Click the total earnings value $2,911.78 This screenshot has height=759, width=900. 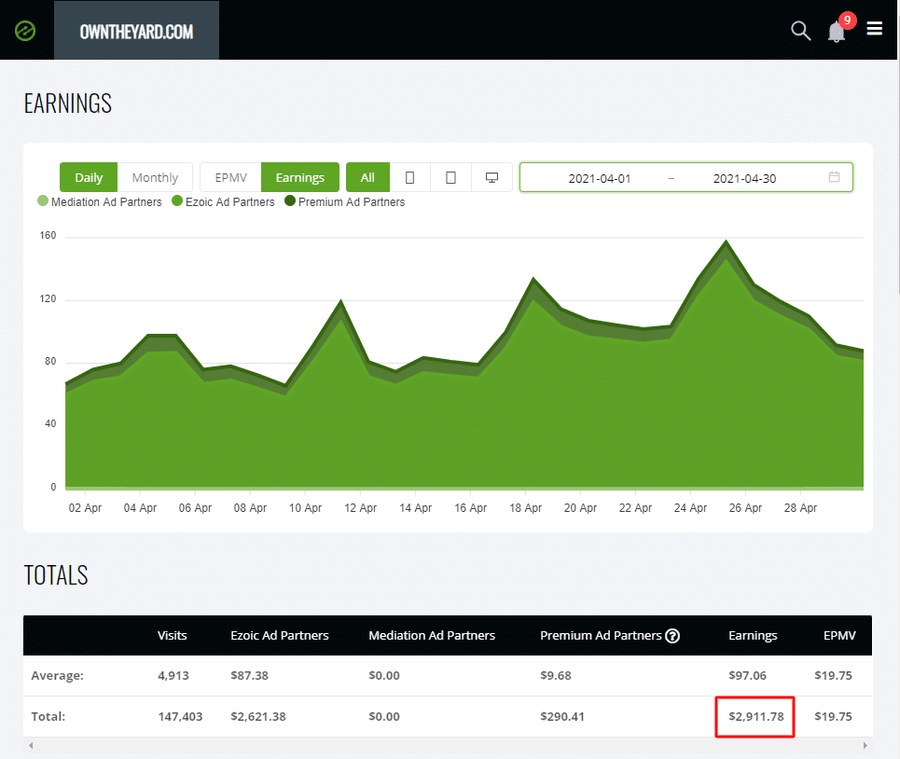pyautogui.click(x=756, y=717)
